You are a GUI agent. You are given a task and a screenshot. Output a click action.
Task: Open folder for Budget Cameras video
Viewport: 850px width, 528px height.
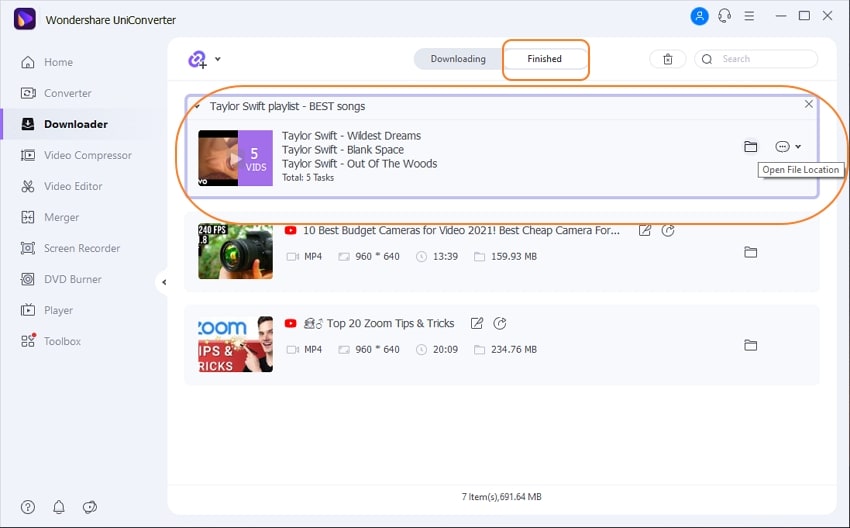tap(750, 252)
